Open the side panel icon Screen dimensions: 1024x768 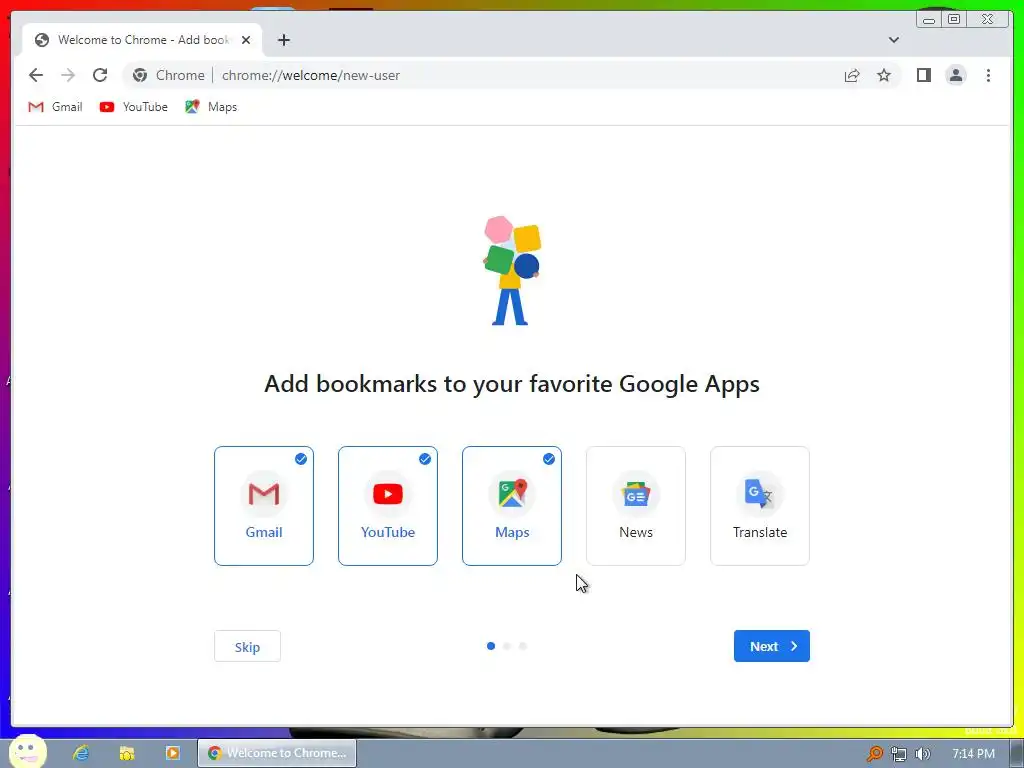(923, 75)
